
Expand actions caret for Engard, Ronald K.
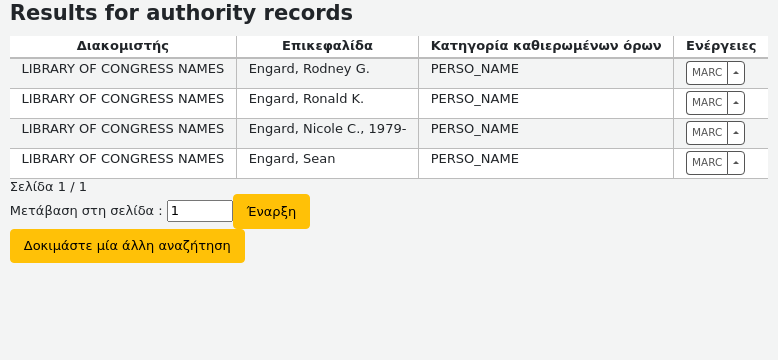[736, 103]
